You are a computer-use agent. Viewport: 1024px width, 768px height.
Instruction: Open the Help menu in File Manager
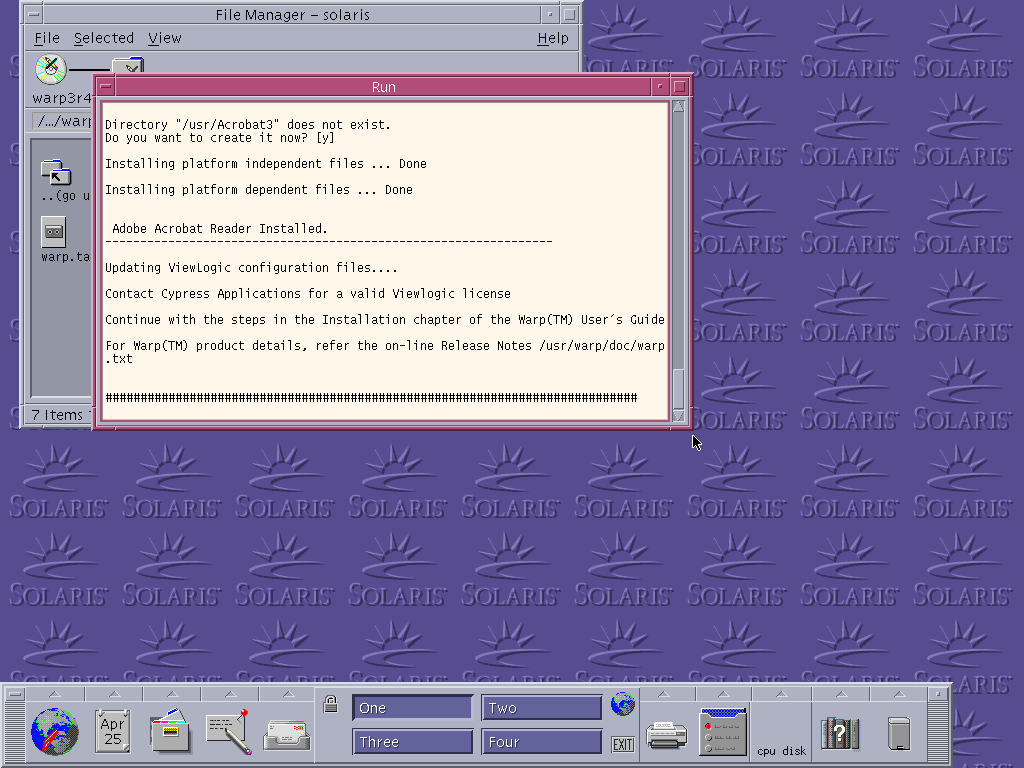coord(552,38)
